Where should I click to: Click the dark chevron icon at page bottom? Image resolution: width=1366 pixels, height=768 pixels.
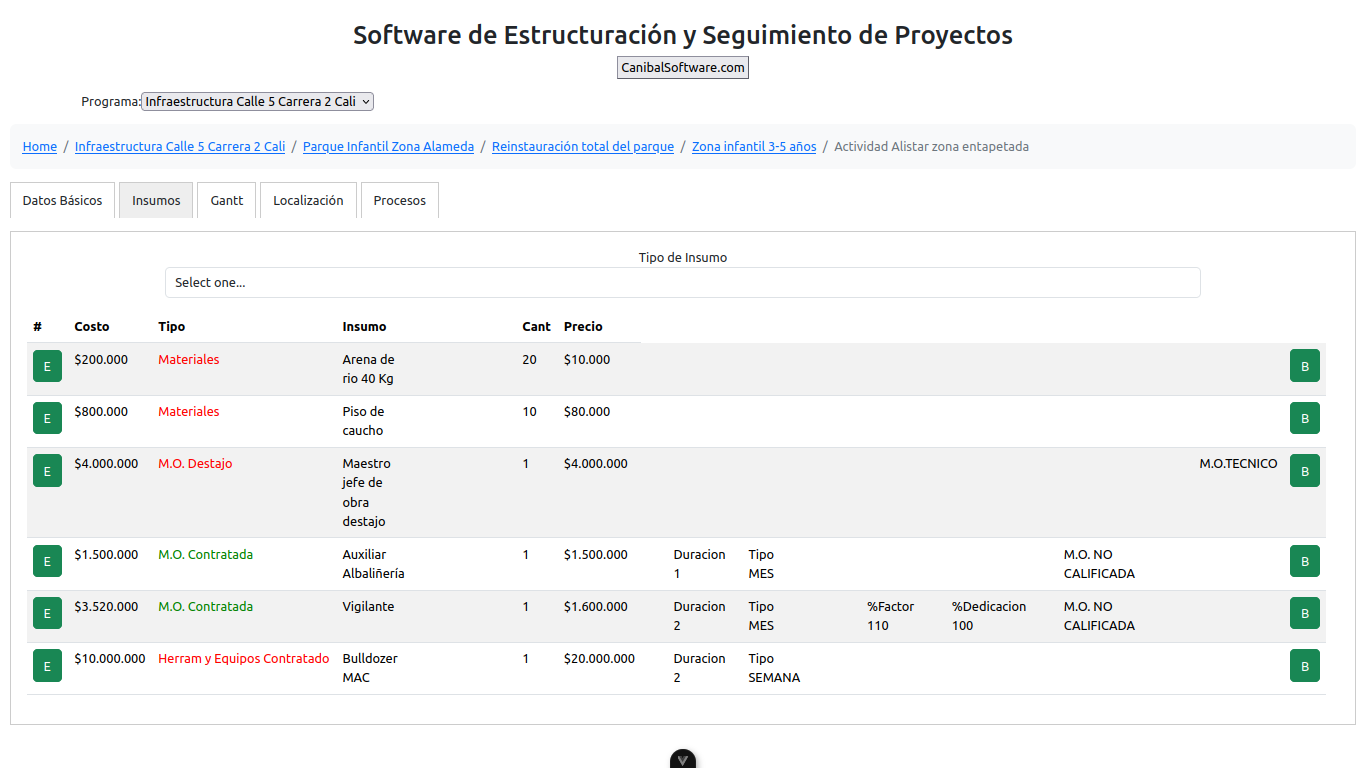point(683,760)
